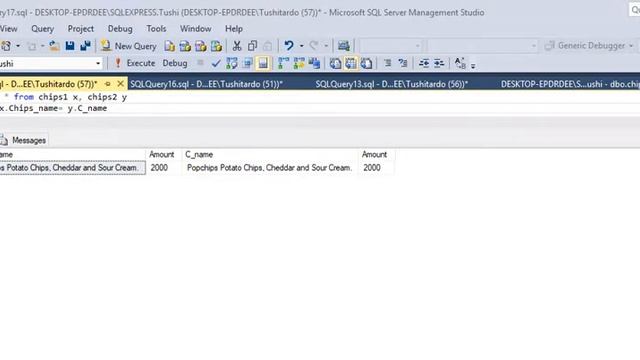Select the highlighted Potato Chips cell in first column

click(x=72, y=168)
